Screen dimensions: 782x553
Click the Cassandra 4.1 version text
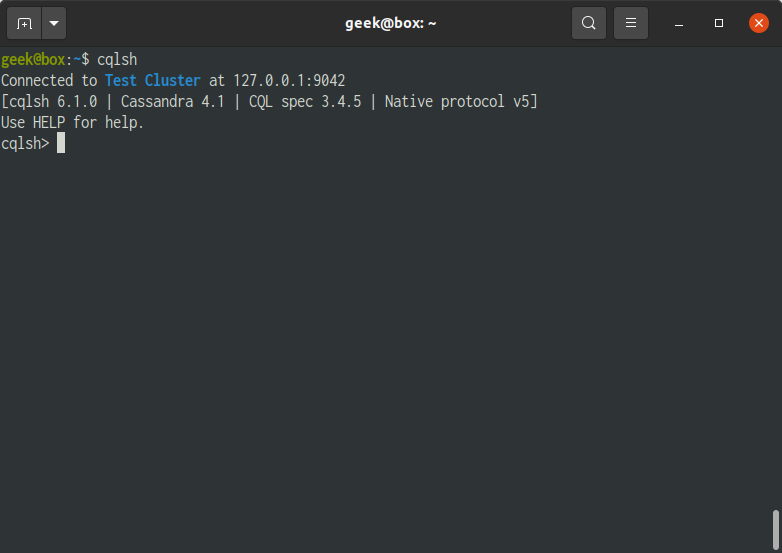tap(173, 102)
